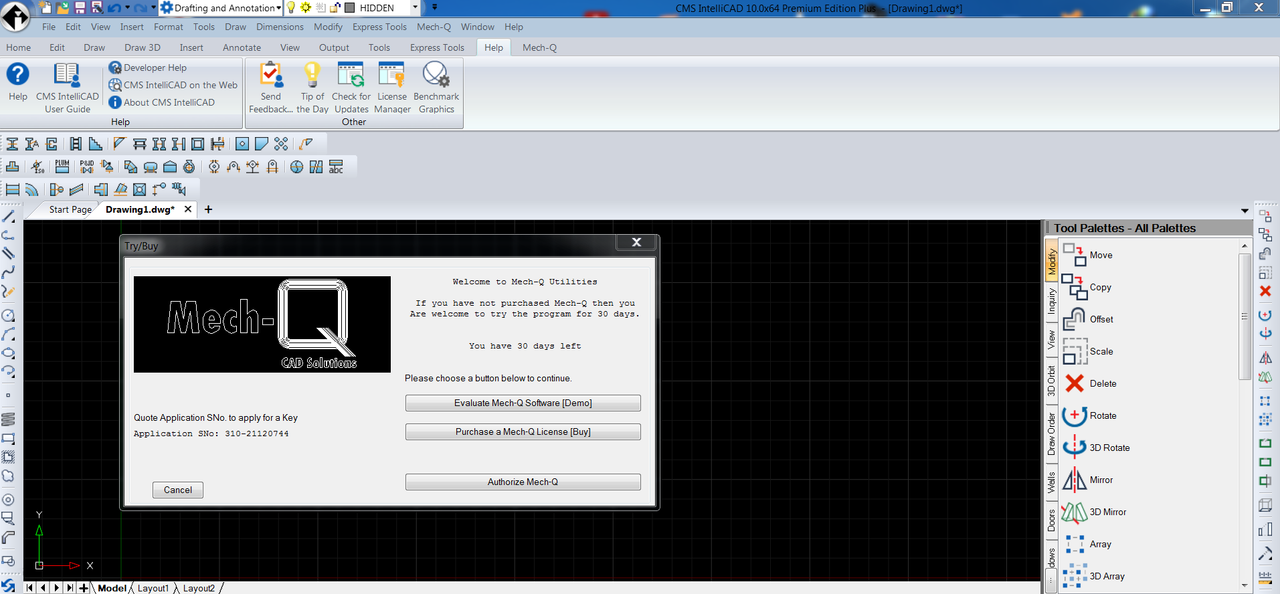Switch to the Draw 3D ribbon tab
This screenshot has height=594, width=1280.
142,47
